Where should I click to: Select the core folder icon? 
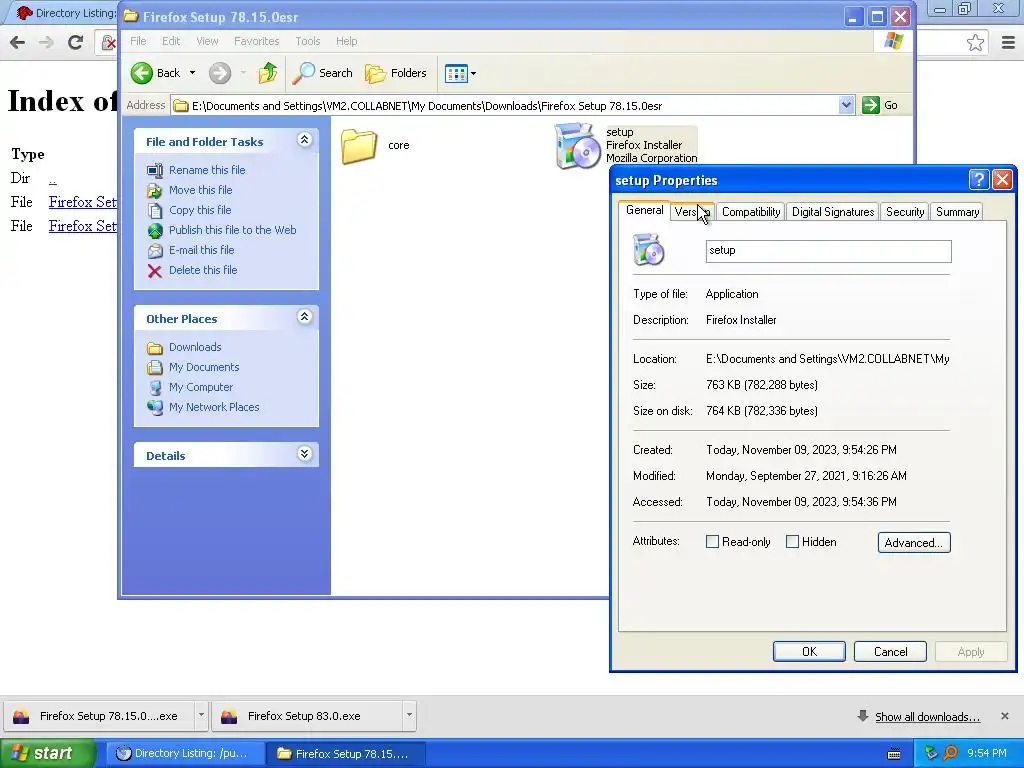pos(359,146)
